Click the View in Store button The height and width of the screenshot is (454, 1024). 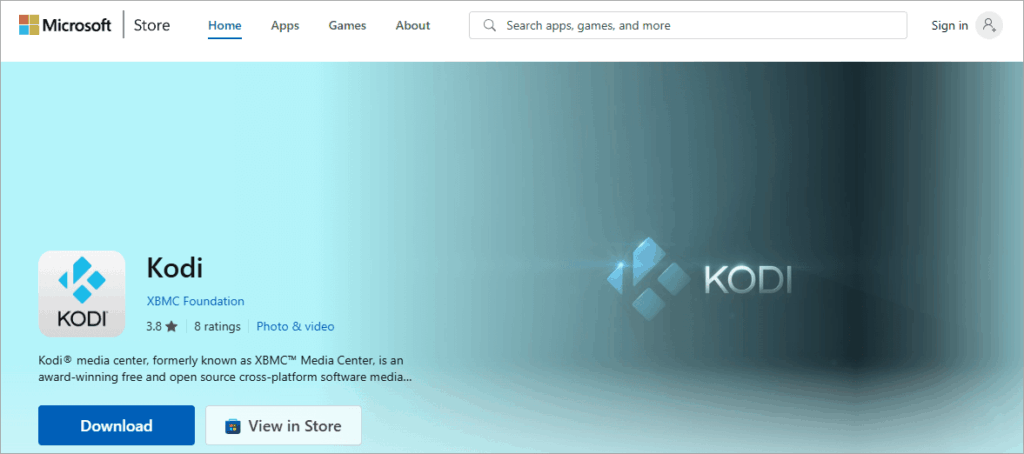click(283, 426)
